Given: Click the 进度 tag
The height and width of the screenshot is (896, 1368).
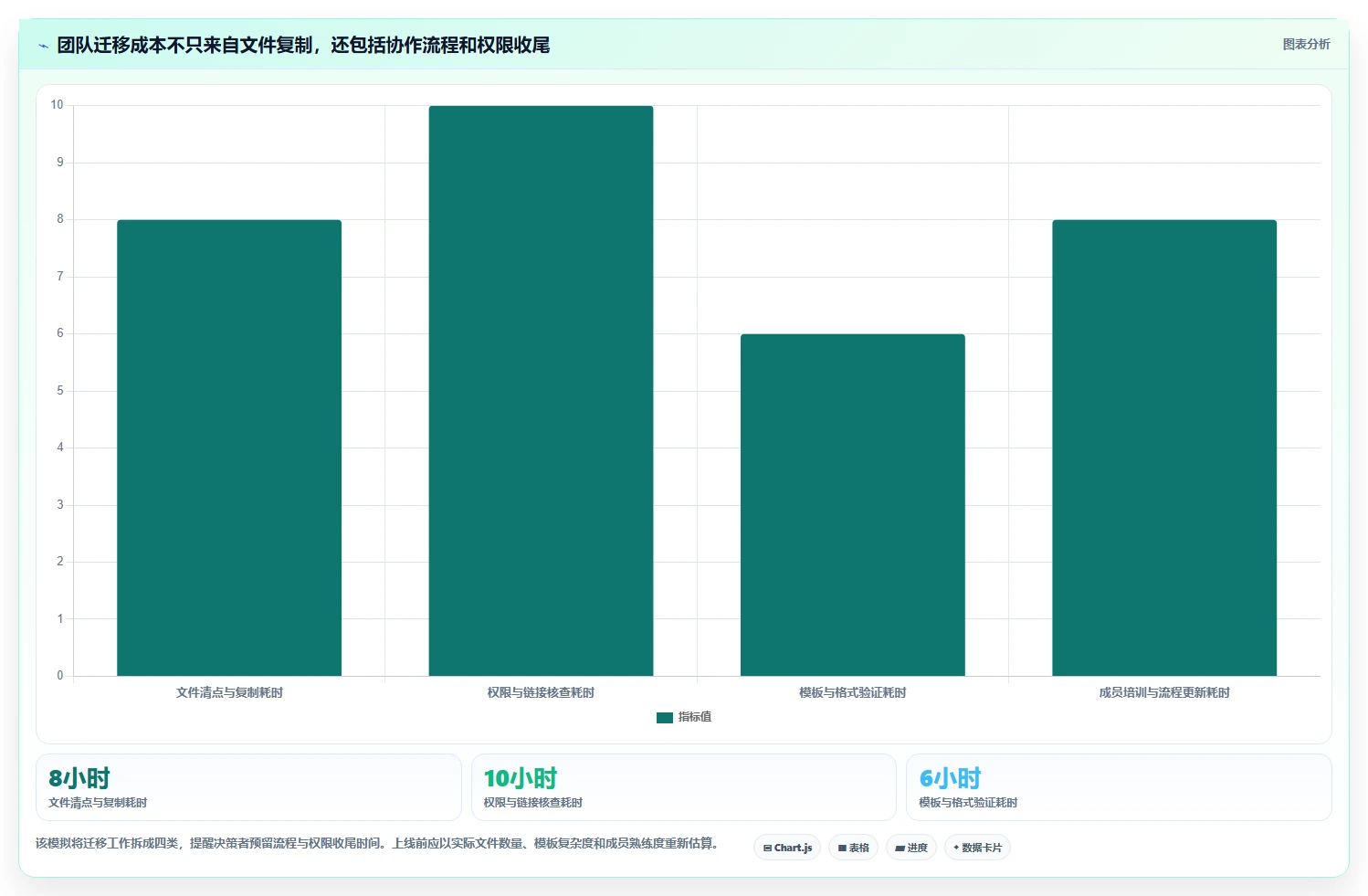Looking at the screenshot, I should [x=911, y=848].
